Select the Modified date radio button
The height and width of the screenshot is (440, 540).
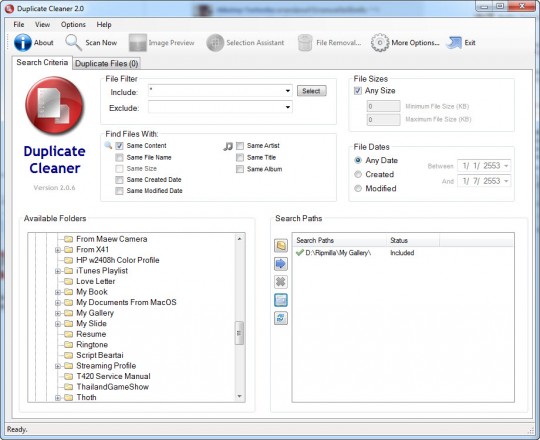point(358,188)
